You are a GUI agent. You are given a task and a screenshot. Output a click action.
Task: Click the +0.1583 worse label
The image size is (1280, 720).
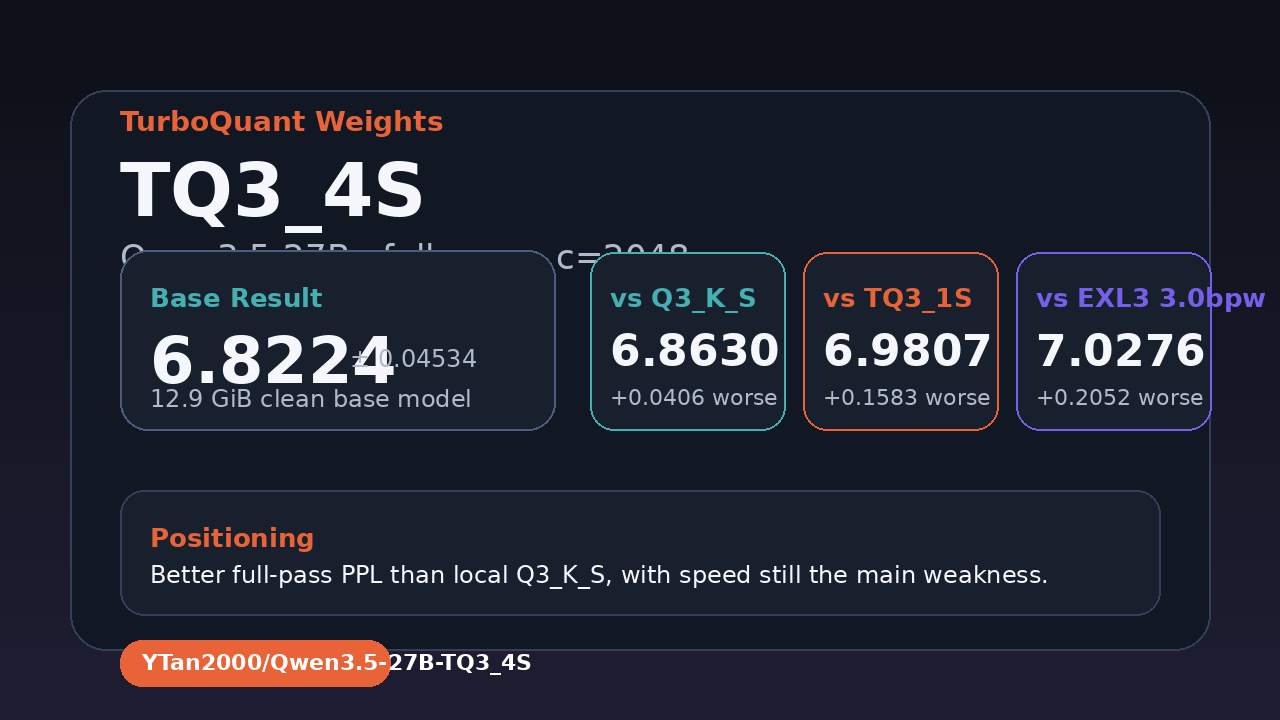pos(906,398)
